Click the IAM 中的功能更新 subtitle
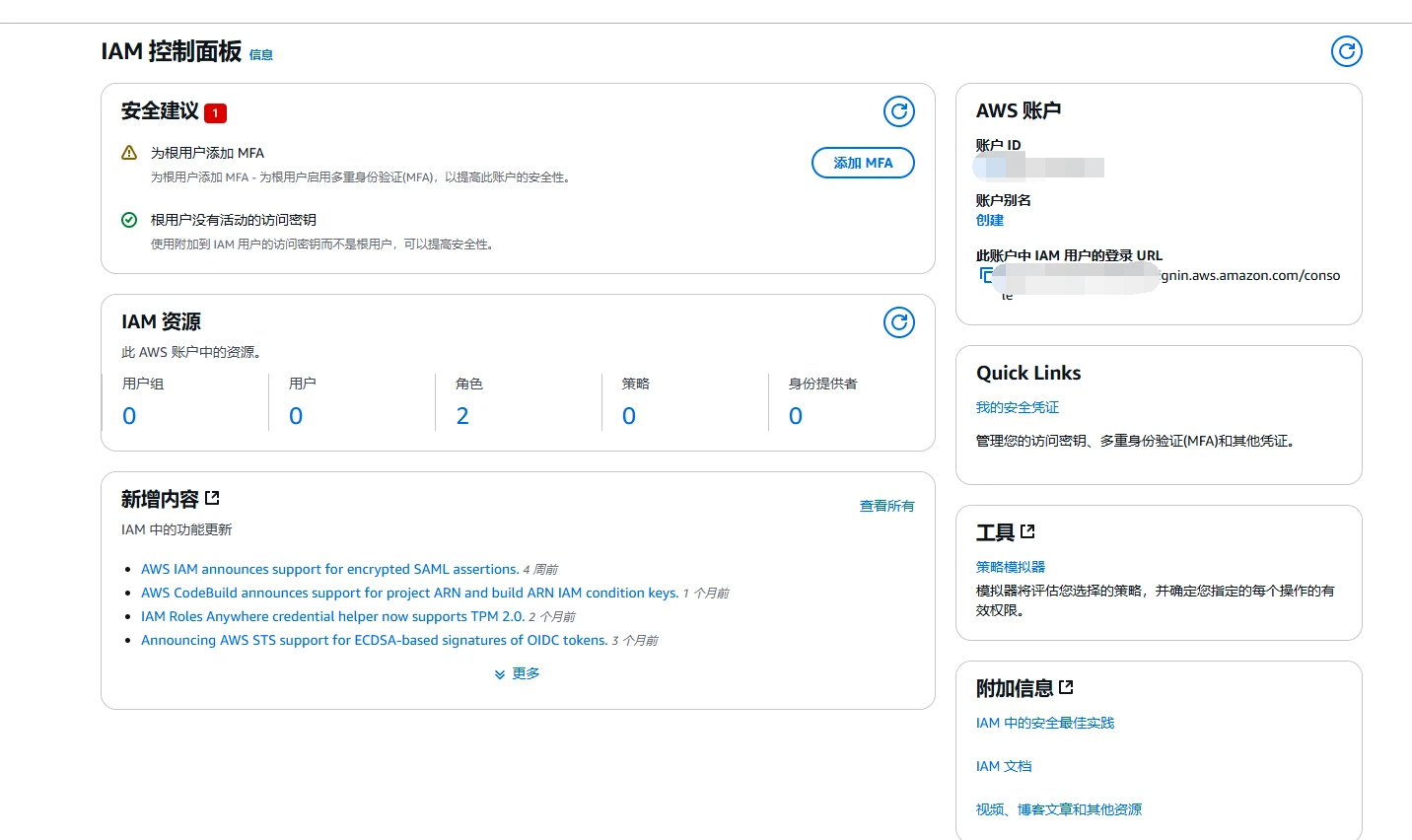The width and height of the screenshot is (1412, 840). [x=176, y=529]
